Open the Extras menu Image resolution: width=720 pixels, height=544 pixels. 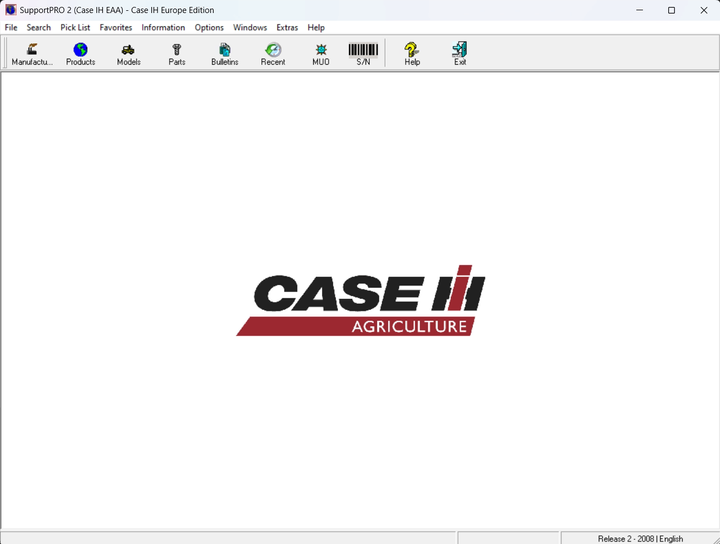[287, 28]
